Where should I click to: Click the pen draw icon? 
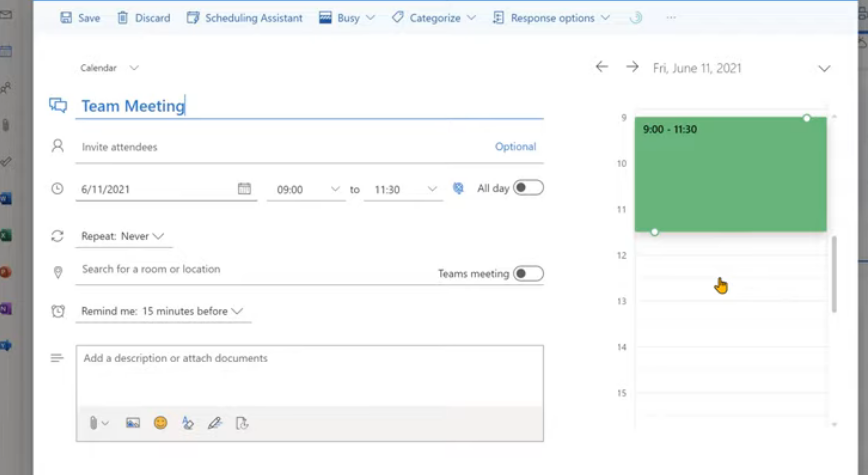click(215, 424)
